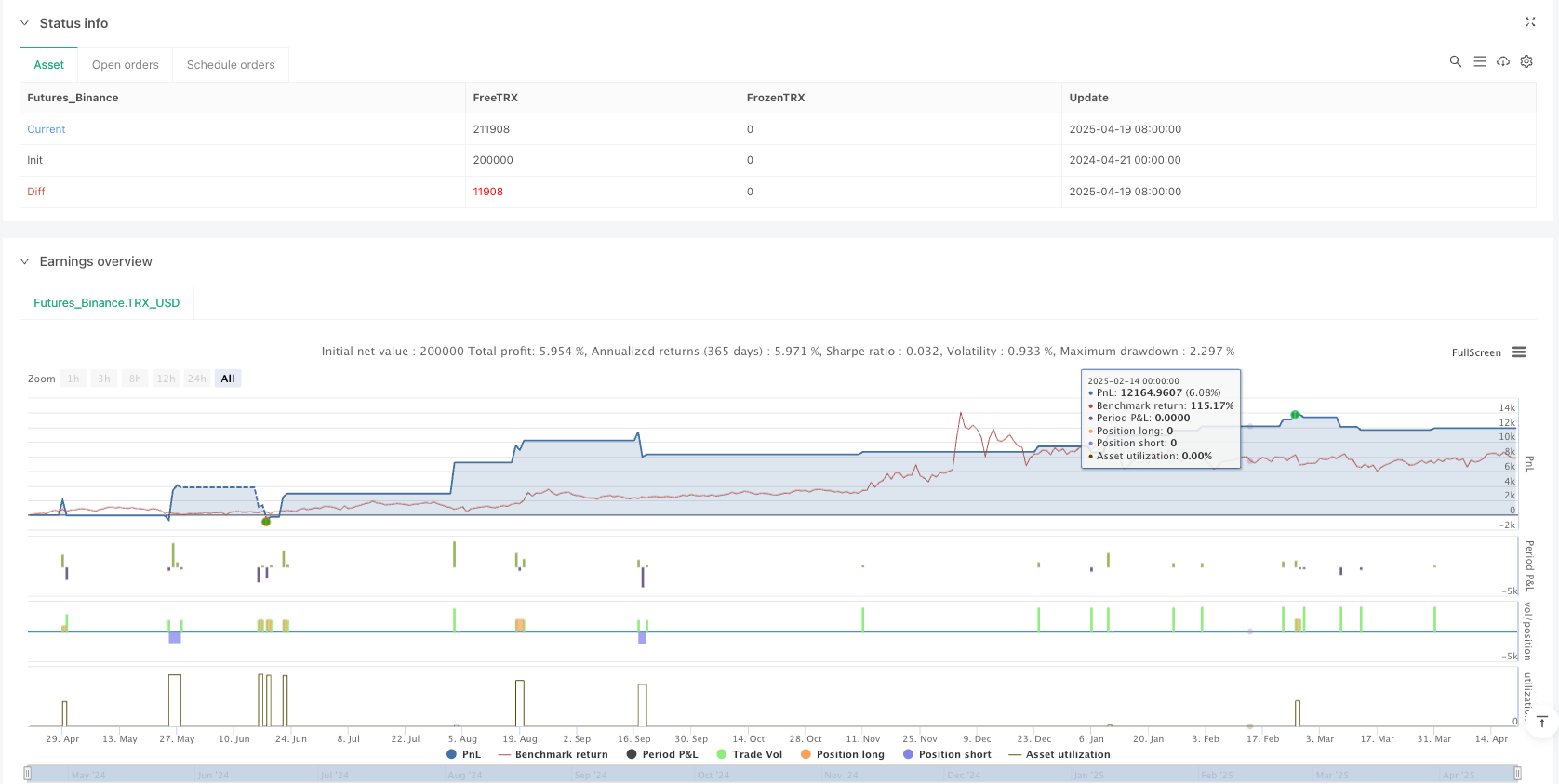Hide the Benchmark return legend series
This screenshot has height=784, width=1559.
point(553,754)
